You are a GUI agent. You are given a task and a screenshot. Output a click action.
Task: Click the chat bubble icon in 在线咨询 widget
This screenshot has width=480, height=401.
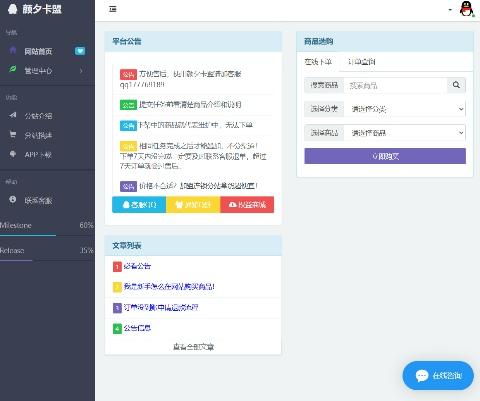pos(422,376)
